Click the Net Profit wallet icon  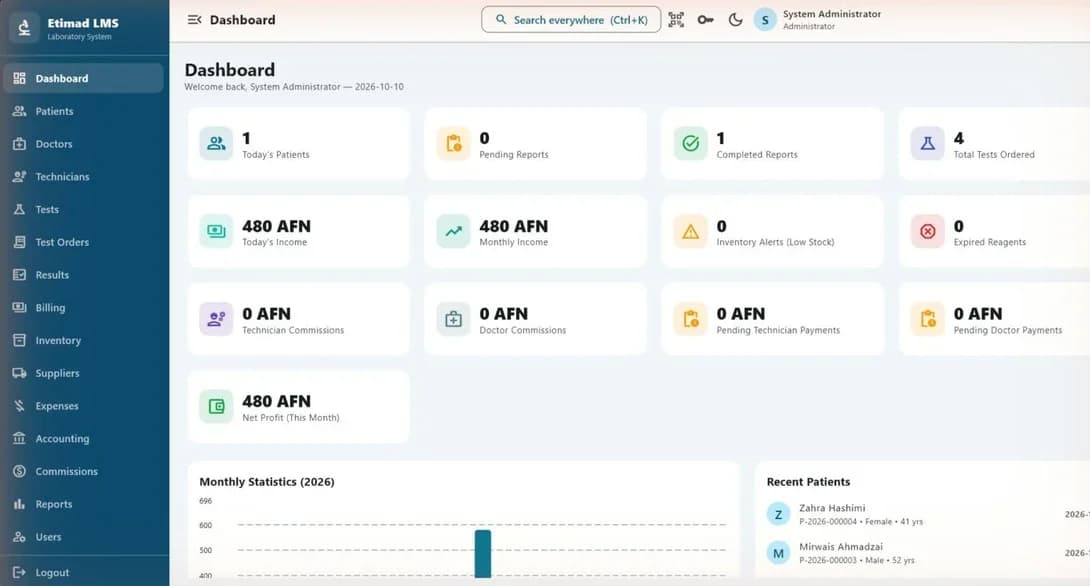[216, 407]
